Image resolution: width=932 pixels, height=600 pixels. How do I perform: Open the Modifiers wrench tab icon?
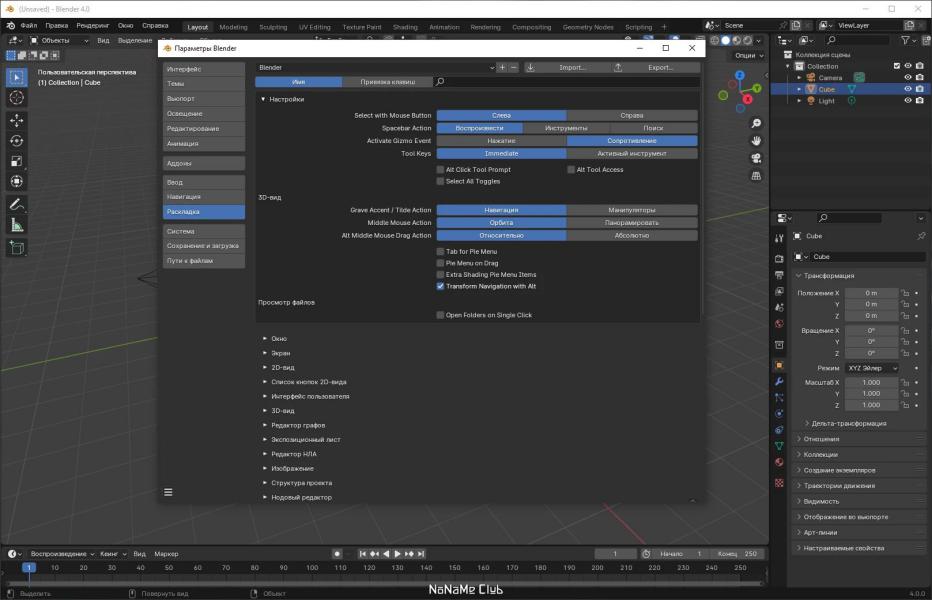[x=779, y=381]
